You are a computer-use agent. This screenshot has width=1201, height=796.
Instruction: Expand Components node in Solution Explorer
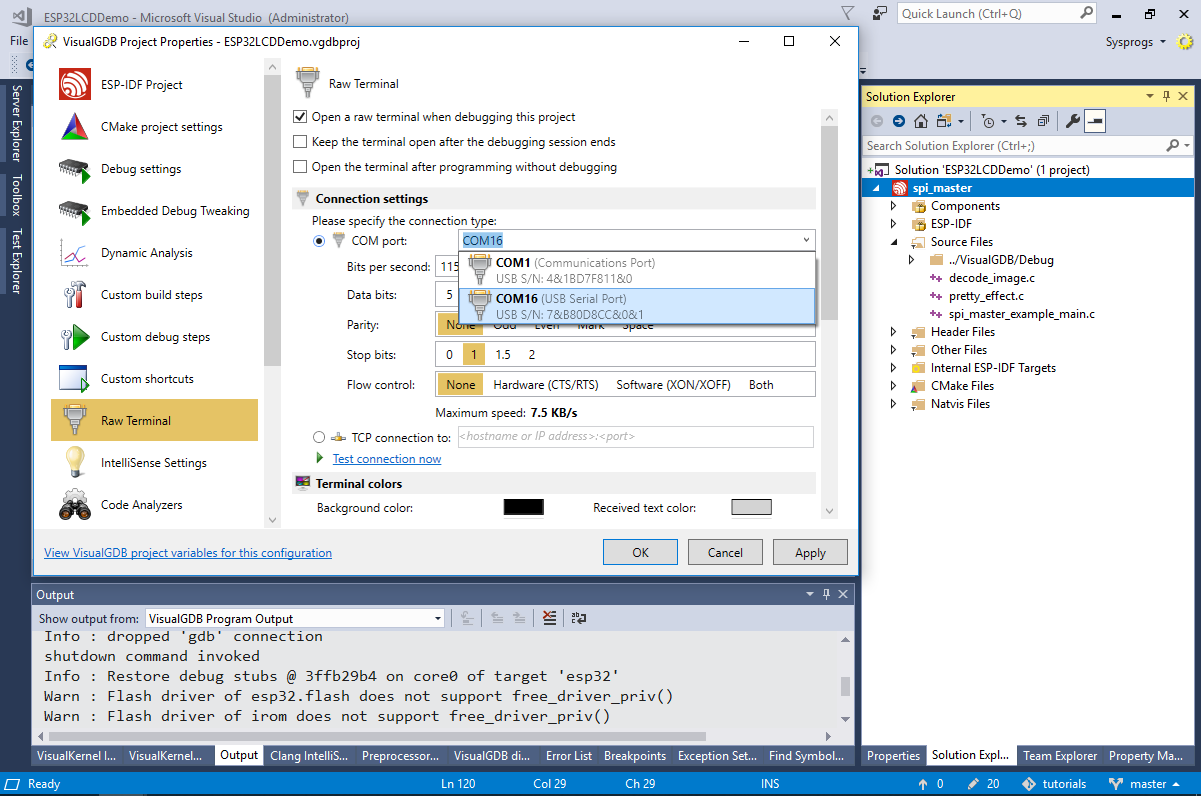pos(894,206)
